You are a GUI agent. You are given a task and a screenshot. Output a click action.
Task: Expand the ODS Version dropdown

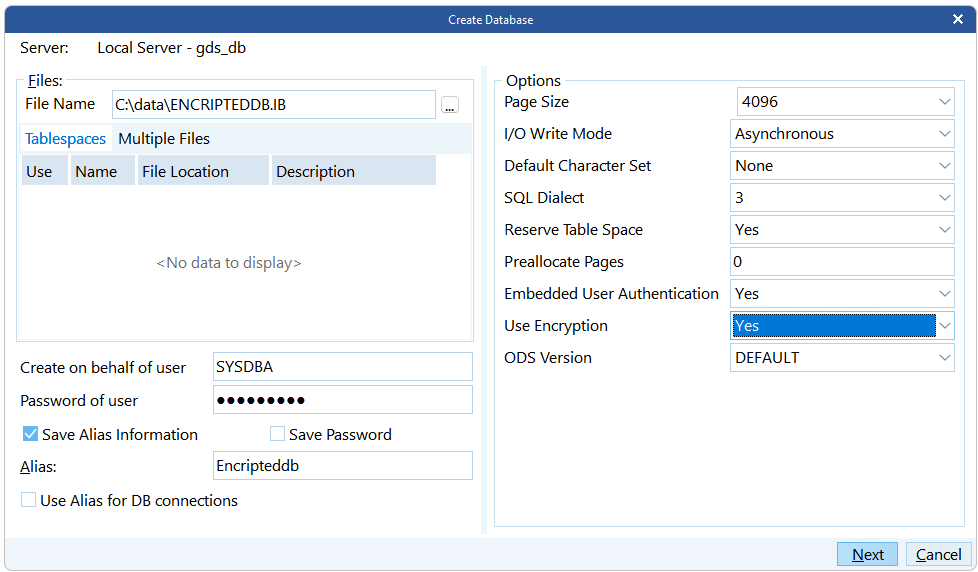click(x=944, y=358)
